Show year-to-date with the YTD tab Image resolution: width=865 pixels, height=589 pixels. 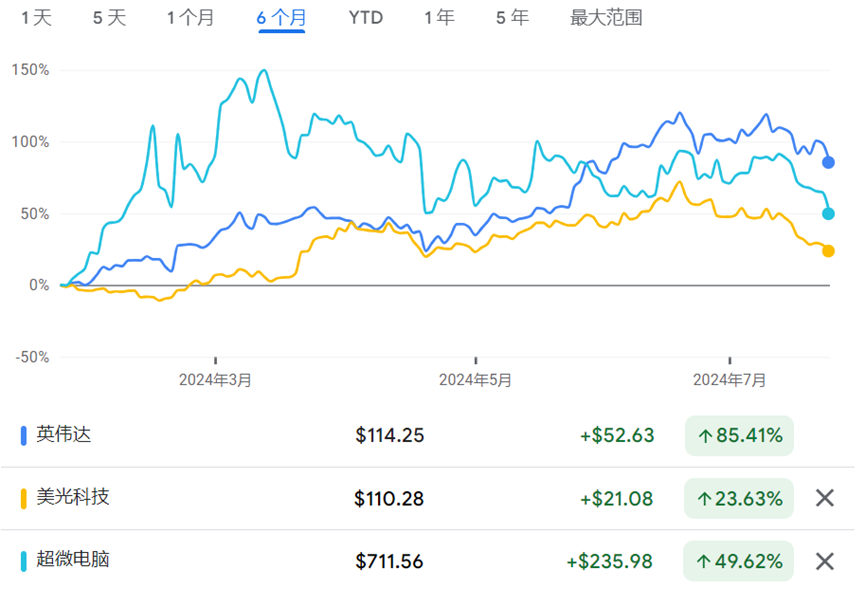(x=365, y=18)
